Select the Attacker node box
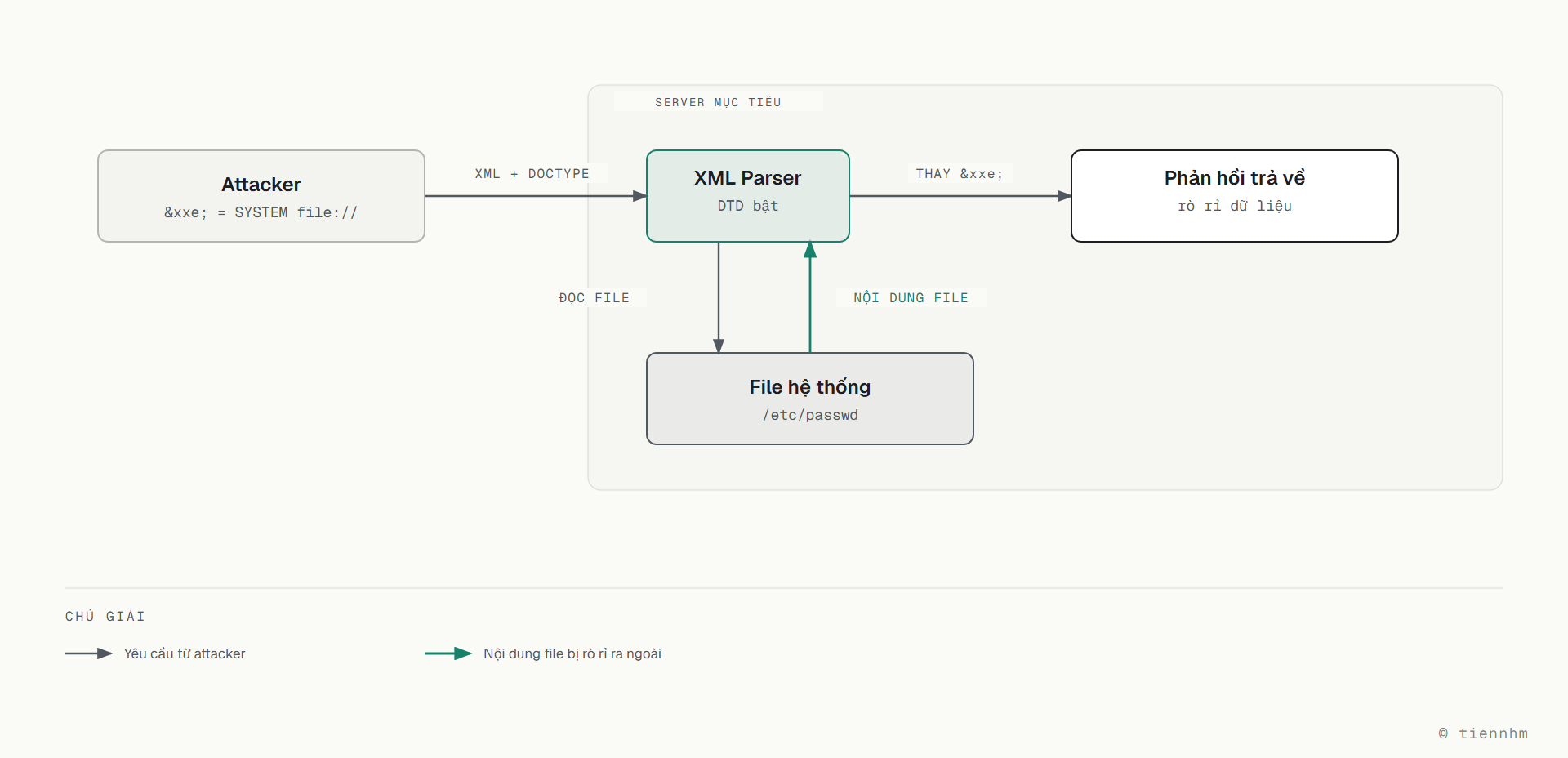The height and width of the screenshot is (758, 1568). coord(261,196)
